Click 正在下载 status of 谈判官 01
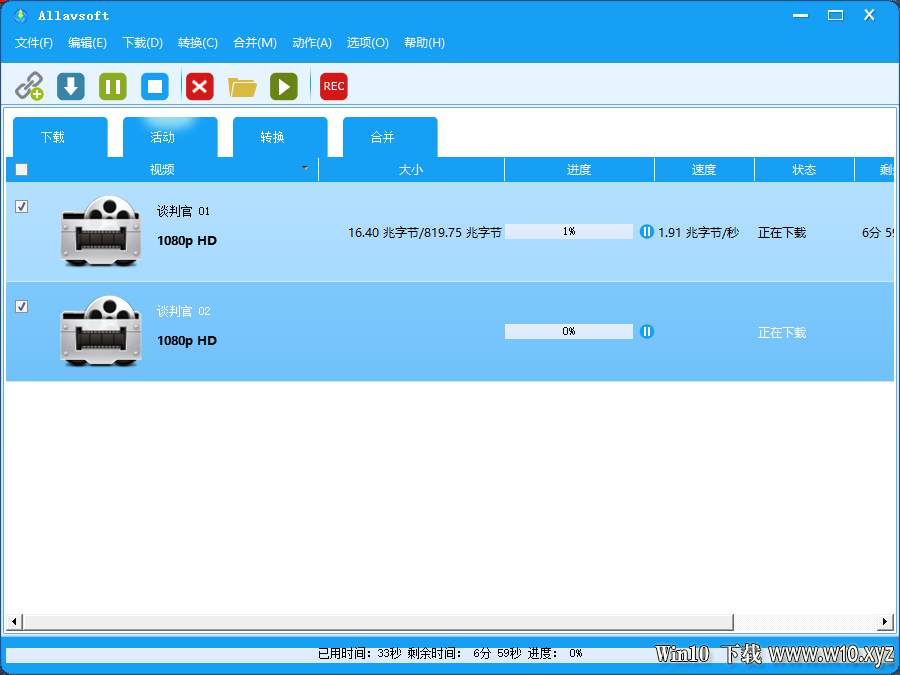Image resolution: width=900 pixels, height=675 pixels. (782, 232)
